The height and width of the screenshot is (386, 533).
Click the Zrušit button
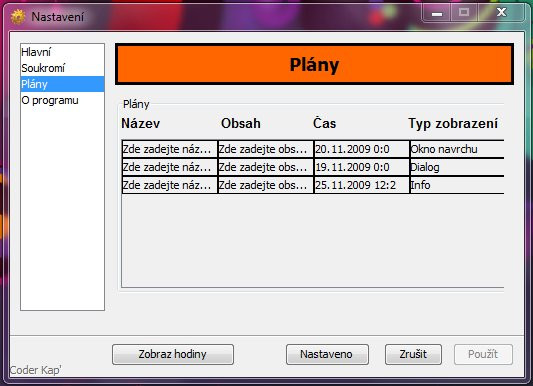413,354
